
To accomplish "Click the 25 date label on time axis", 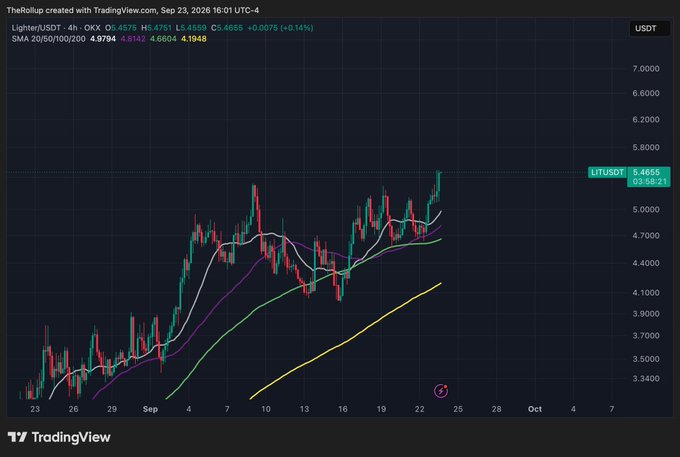I will pos(458,409).
